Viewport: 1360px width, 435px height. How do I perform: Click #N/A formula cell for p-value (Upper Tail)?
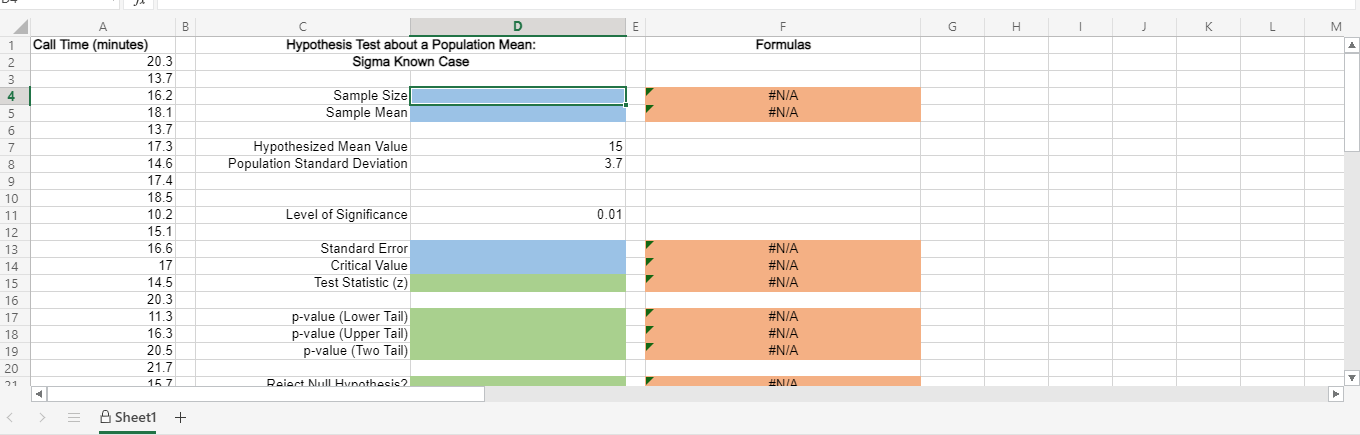pos(783,334)
